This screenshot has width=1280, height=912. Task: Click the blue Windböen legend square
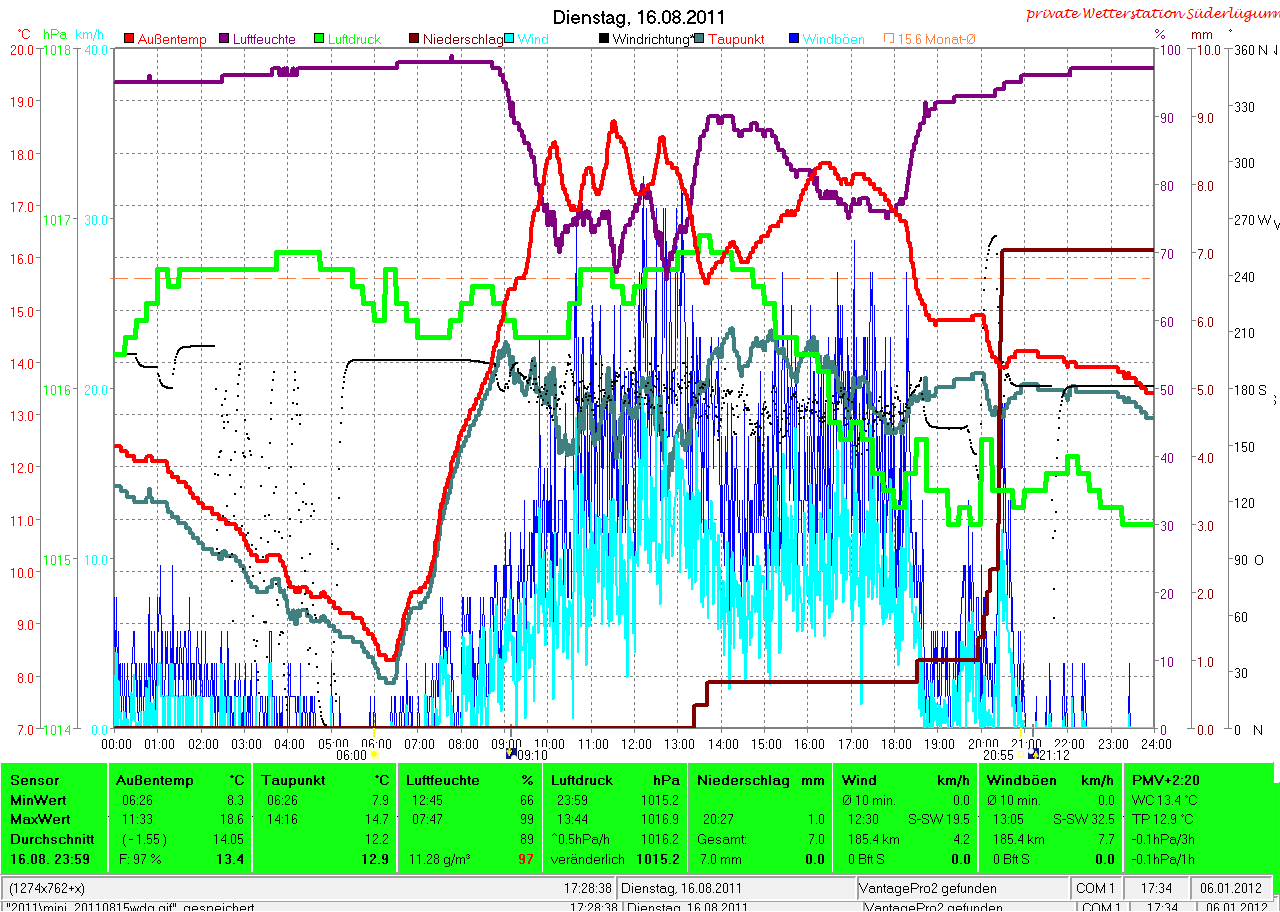tap(795, 39)
